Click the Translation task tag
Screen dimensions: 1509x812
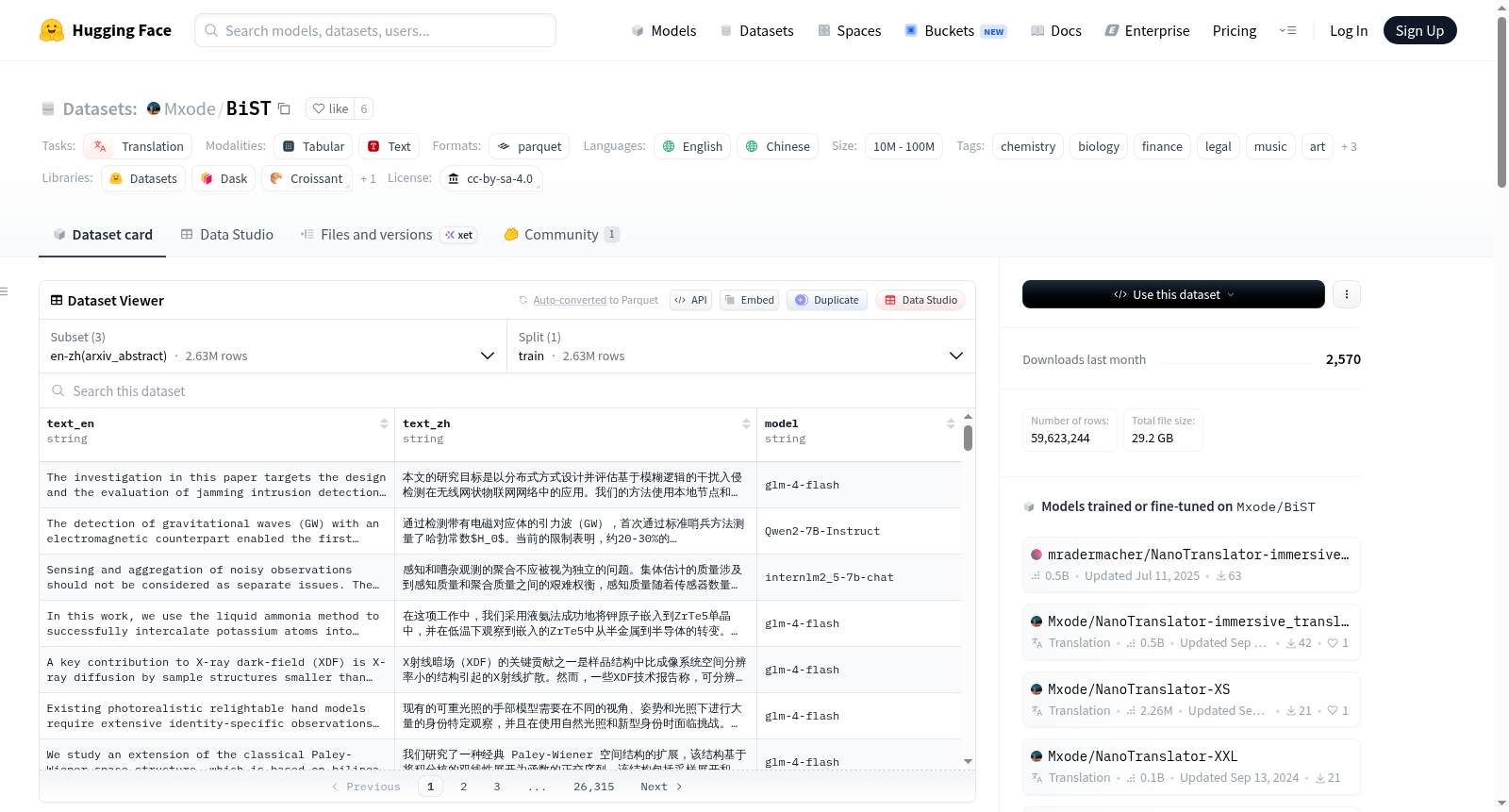coord(138,146)
